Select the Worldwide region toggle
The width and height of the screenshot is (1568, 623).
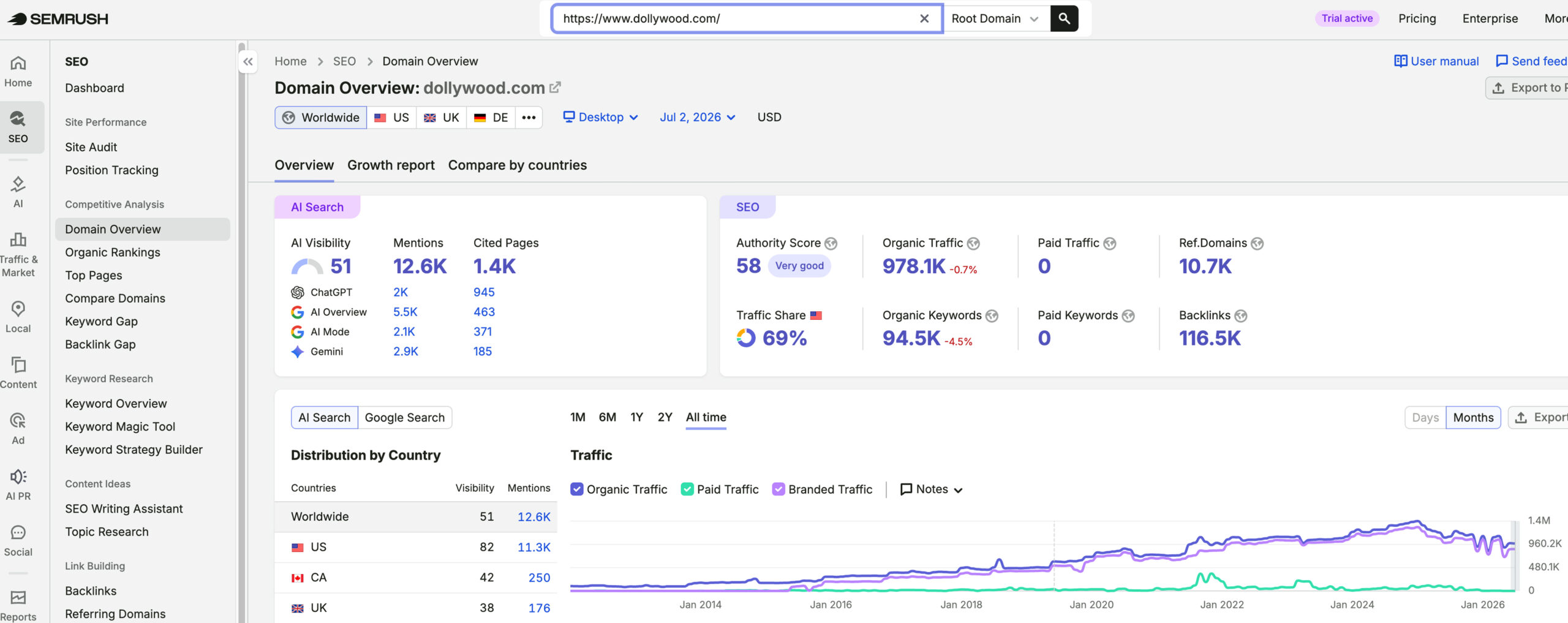coord(321,117)
